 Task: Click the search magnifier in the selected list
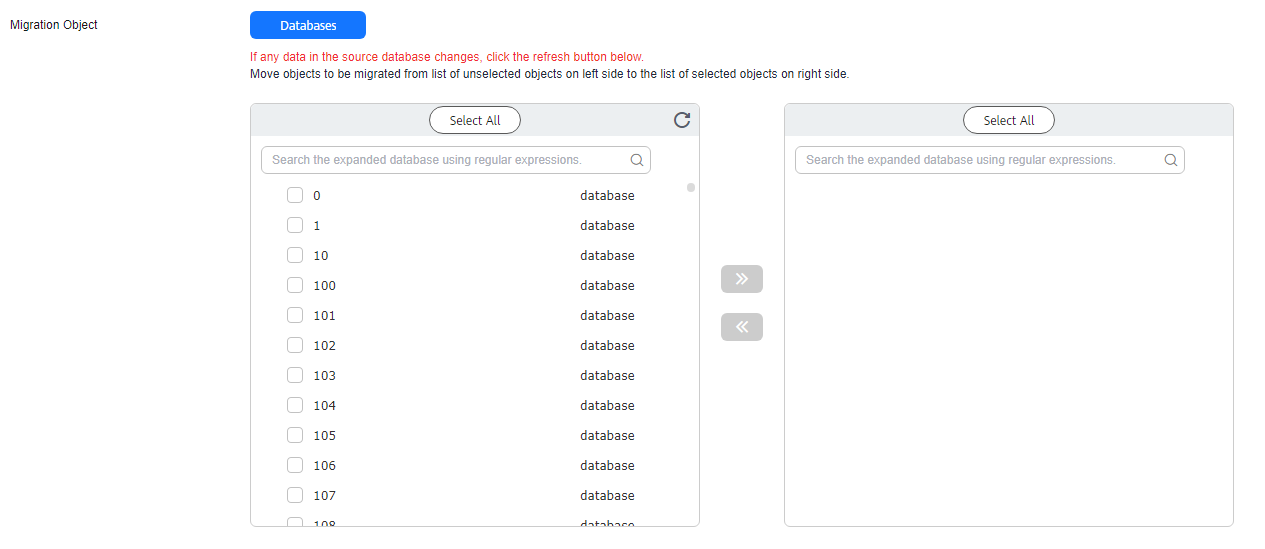[x=1171, y=160]
